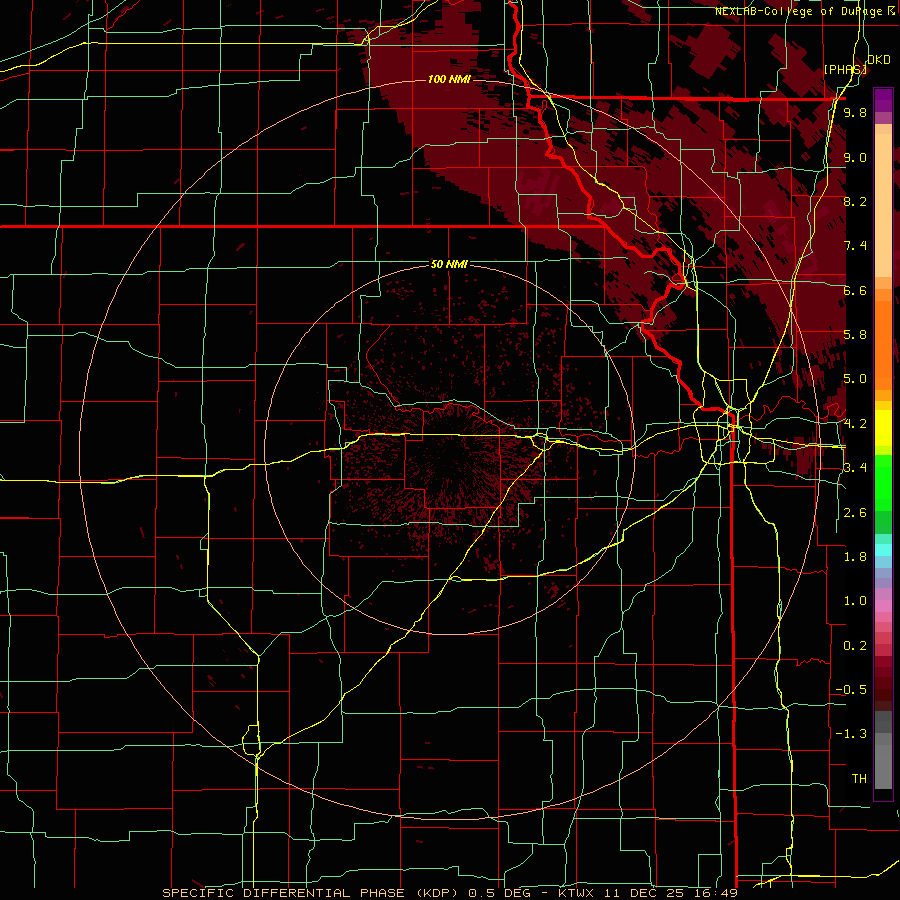
Task: Pick the cyan color bar segment
Action: tap(883, 550)
